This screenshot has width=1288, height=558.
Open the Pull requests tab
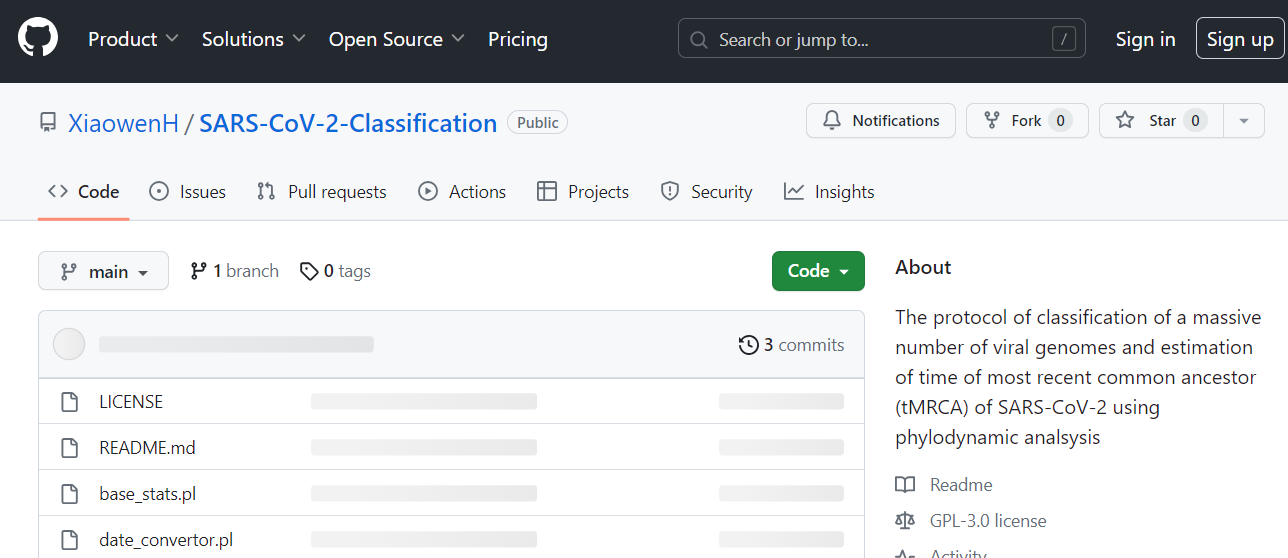tap(321, 191)
